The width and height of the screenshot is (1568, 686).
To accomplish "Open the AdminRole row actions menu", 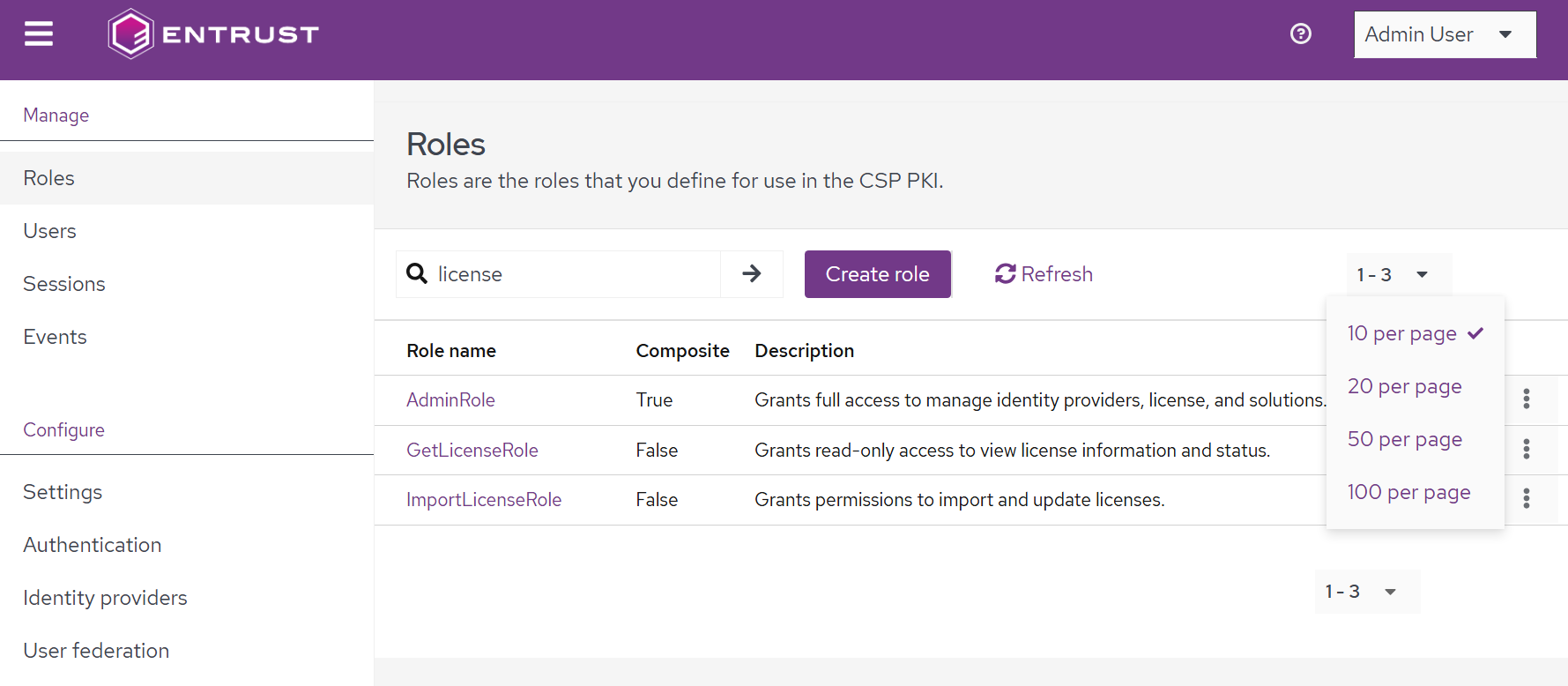I will pyautogui.click(x=1526, y=399).
